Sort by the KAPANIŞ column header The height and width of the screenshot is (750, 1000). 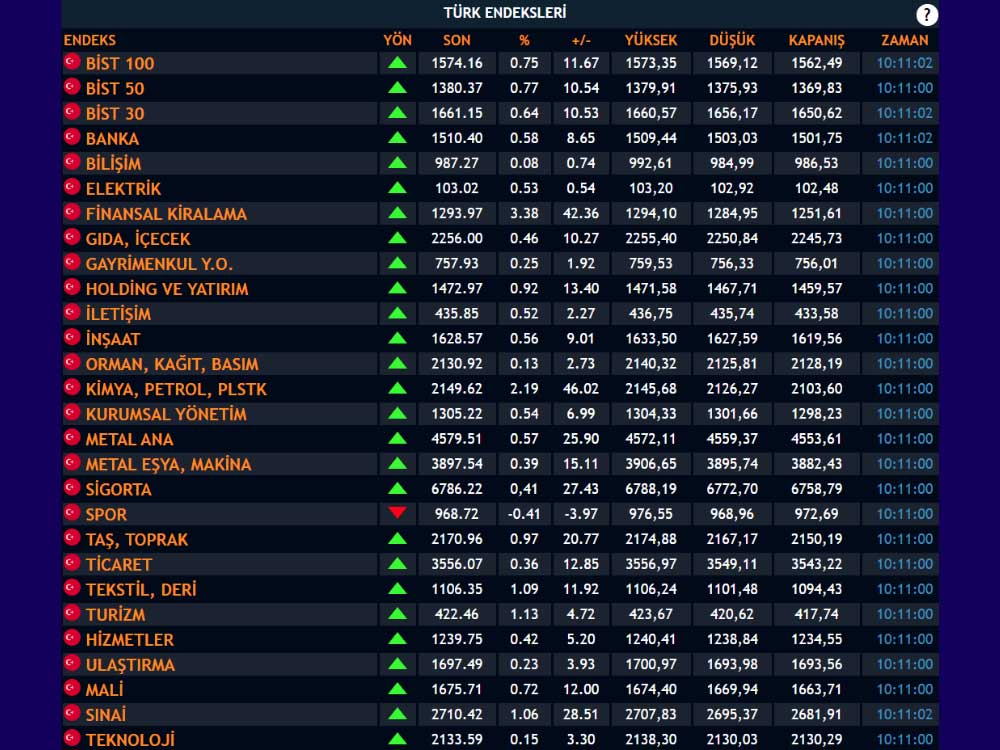coord(816,40)
